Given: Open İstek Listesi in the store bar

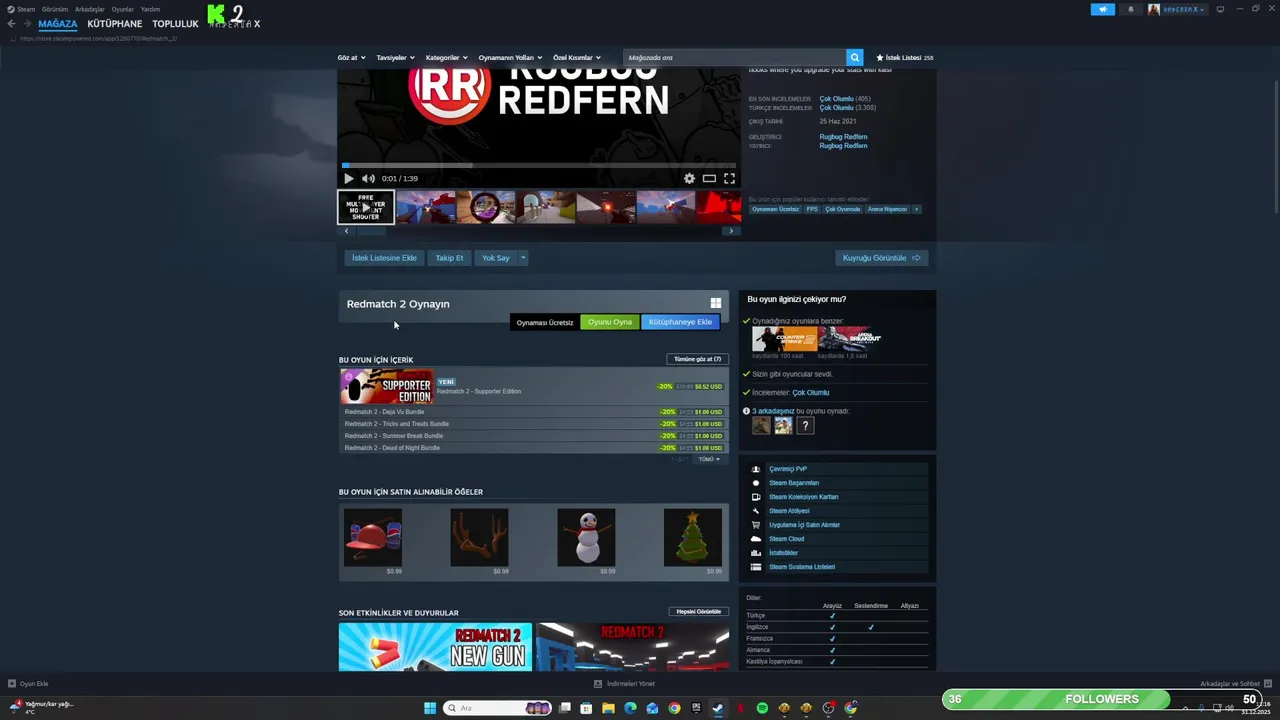Looking at the screenshot, I should 905,58.
